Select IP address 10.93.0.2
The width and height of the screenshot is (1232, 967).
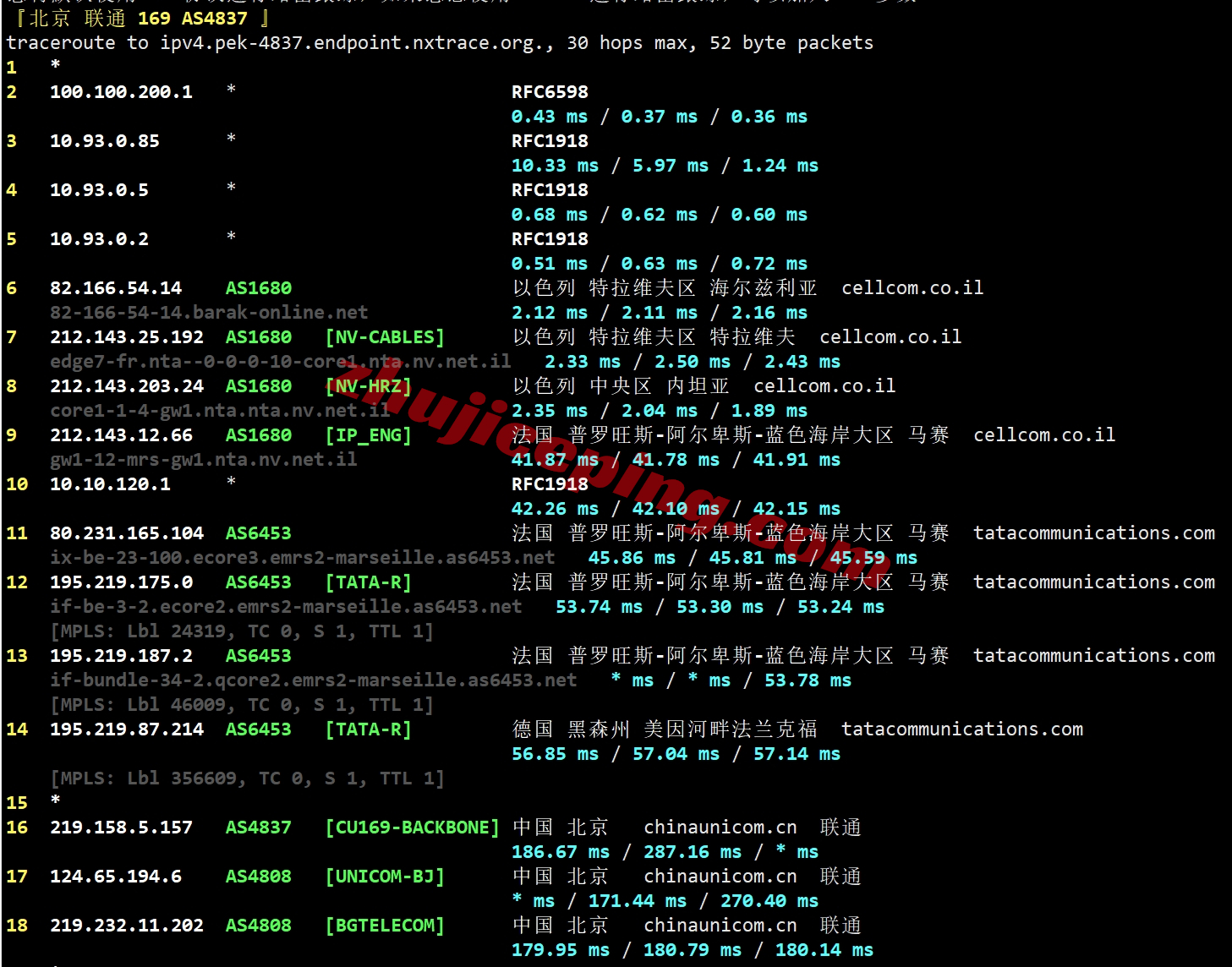tap(99, 239)
